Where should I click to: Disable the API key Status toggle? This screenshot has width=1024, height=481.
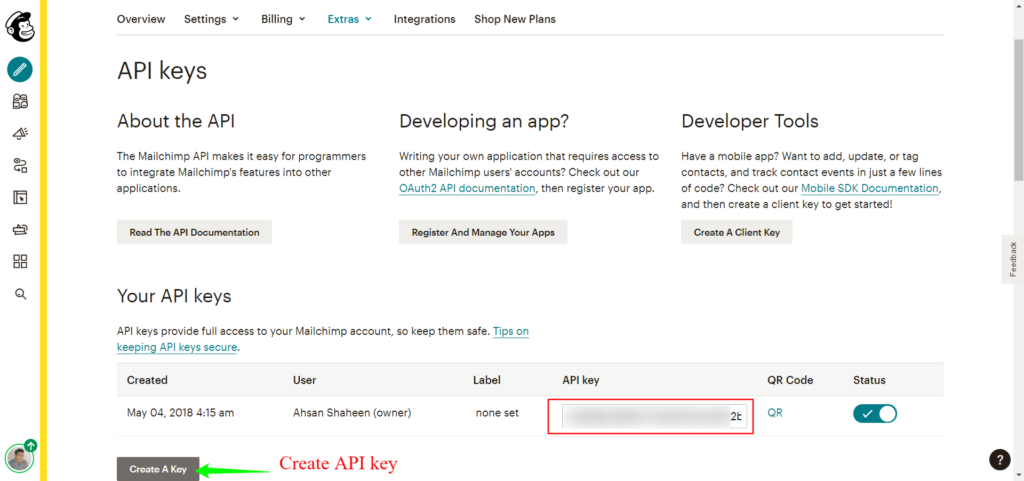[875, 414]
